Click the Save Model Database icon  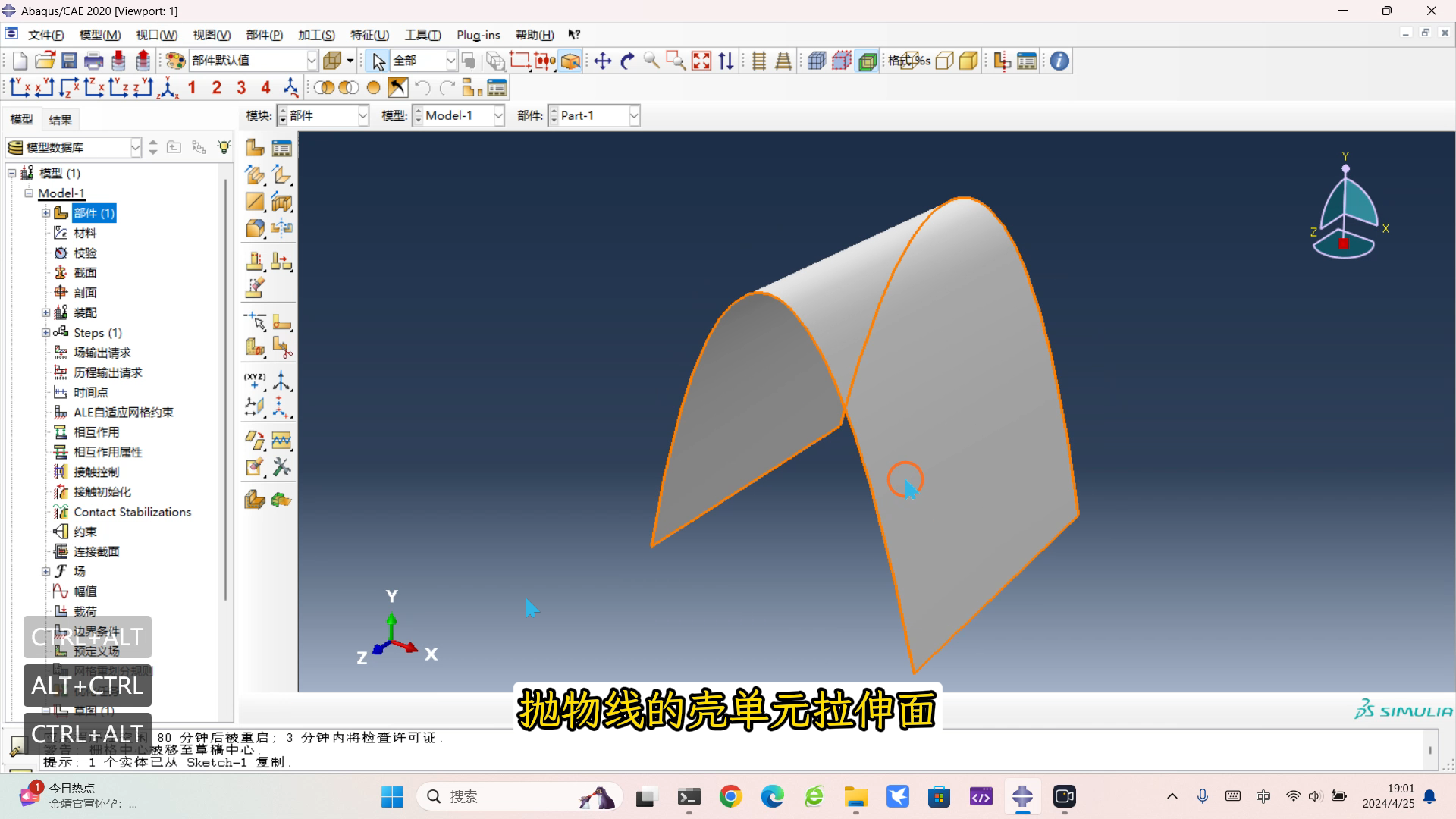coord(69,61)
